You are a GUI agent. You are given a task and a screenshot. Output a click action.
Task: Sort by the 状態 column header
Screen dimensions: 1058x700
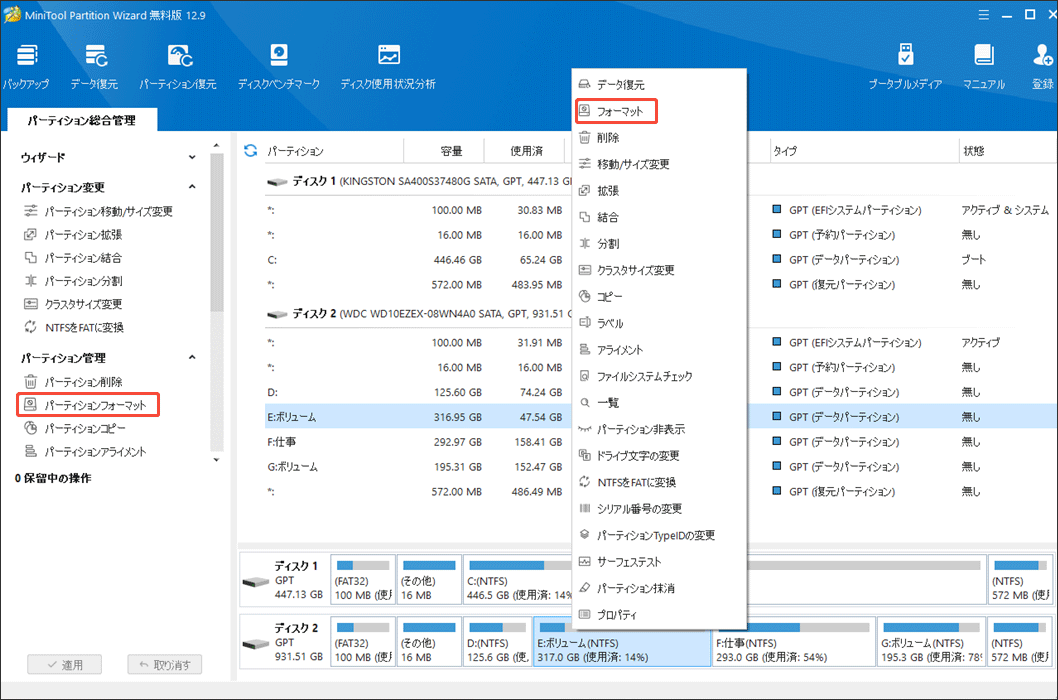(1008, 151)
